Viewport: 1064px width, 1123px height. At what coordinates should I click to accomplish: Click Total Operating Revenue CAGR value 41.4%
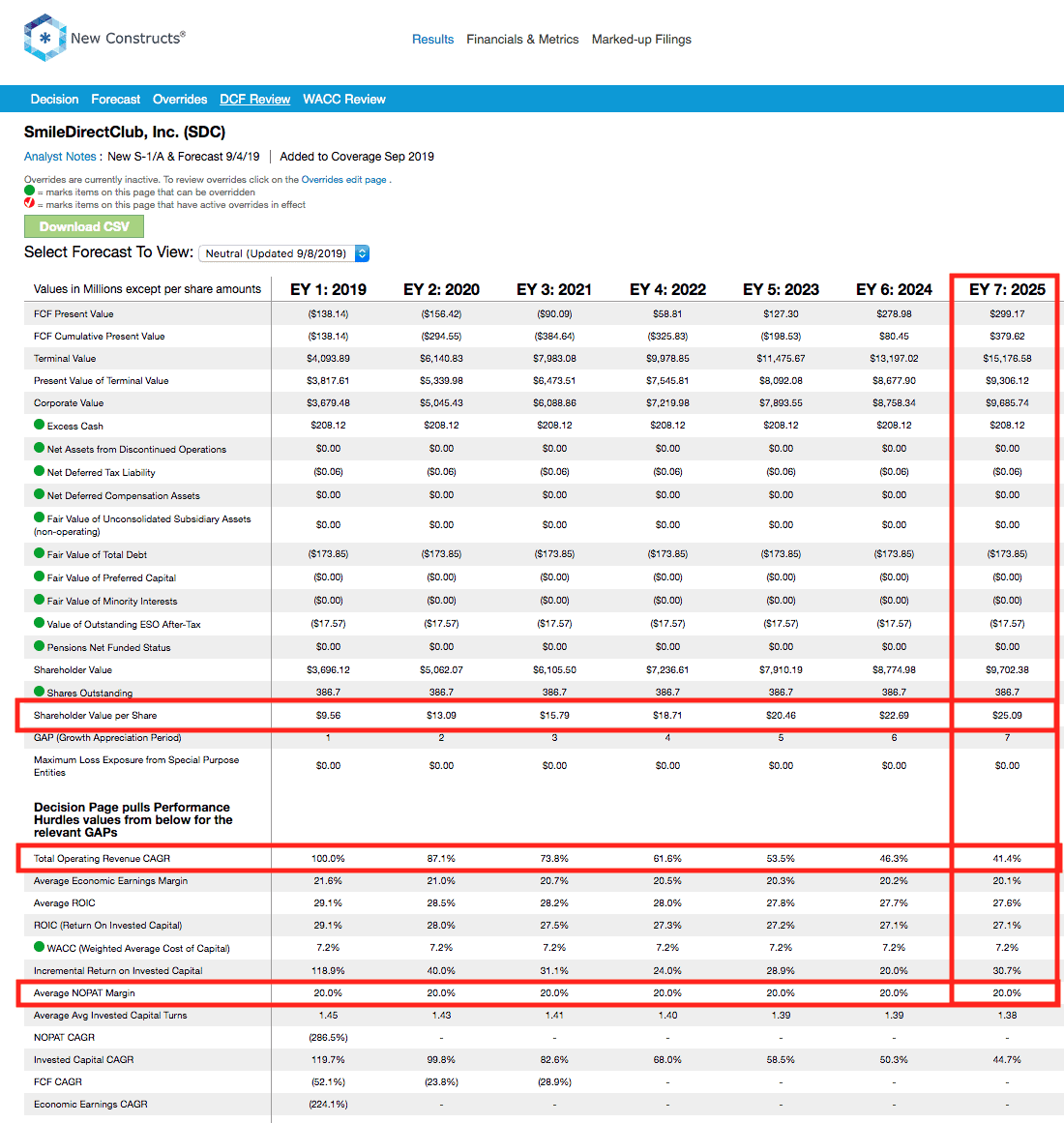(1007, 858)
